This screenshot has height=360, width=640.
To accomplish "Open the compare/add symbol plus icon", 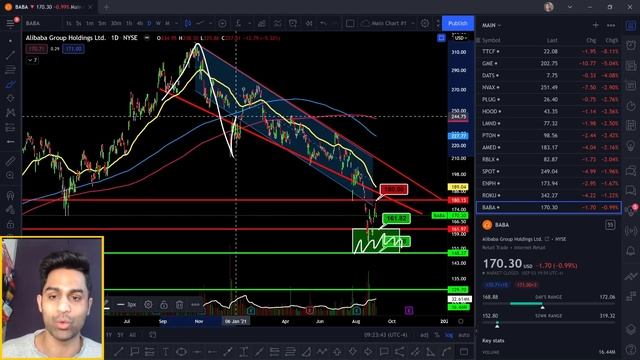I will pos(222,23).
